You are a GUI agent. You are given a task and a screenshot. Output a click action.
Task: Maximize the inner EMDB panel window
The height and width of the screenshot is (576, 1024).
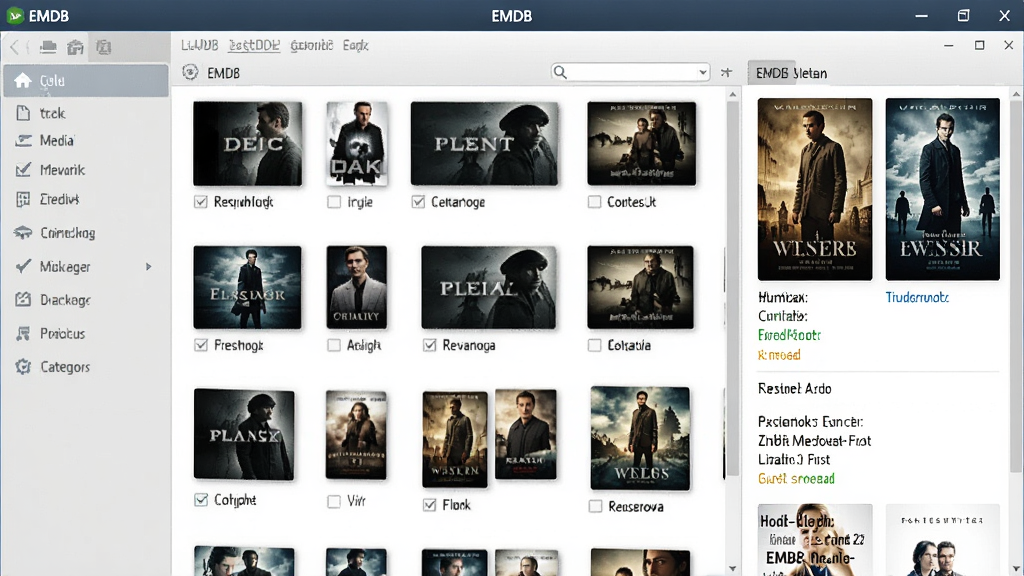(980, 45)
